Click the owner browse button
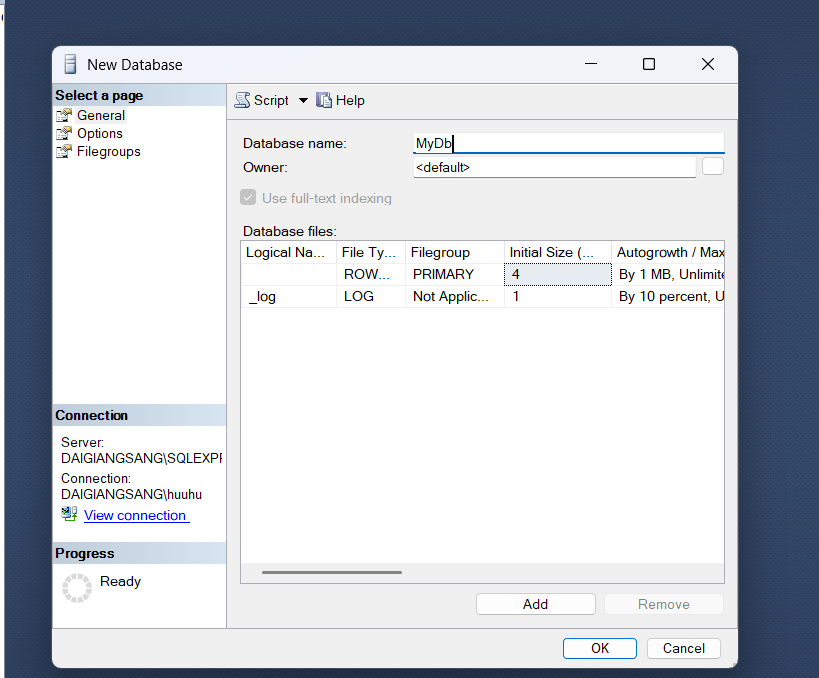Screen dimensions: 819x678 pos(712,167)
